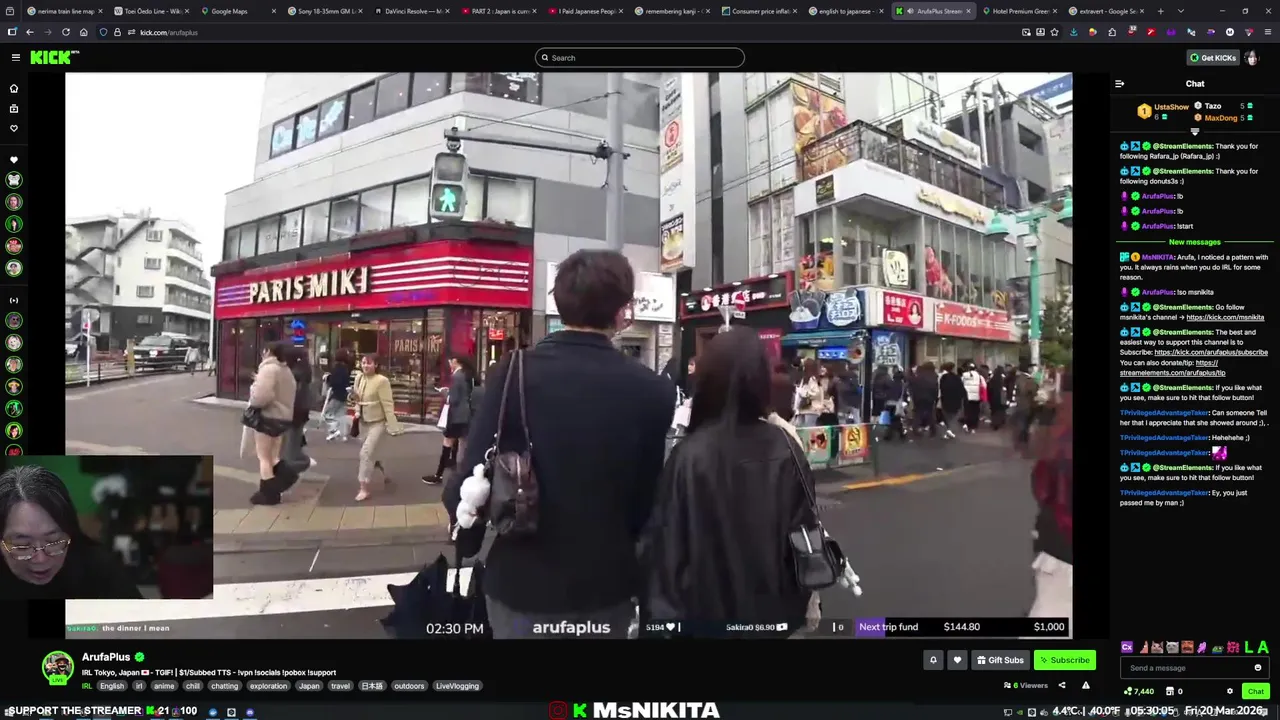Switch to the english to japanese tab

click(x=846, y=11)
